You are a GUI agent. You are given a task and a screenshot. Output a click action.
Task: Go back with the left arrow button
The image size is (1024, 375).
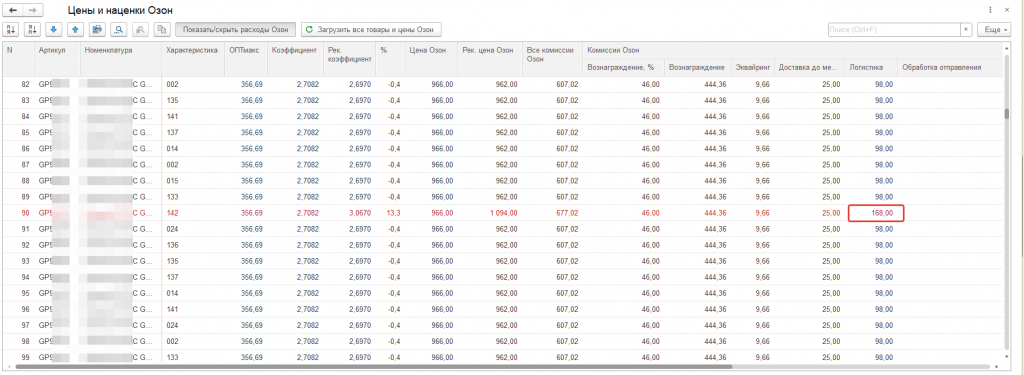click(13, 10)
